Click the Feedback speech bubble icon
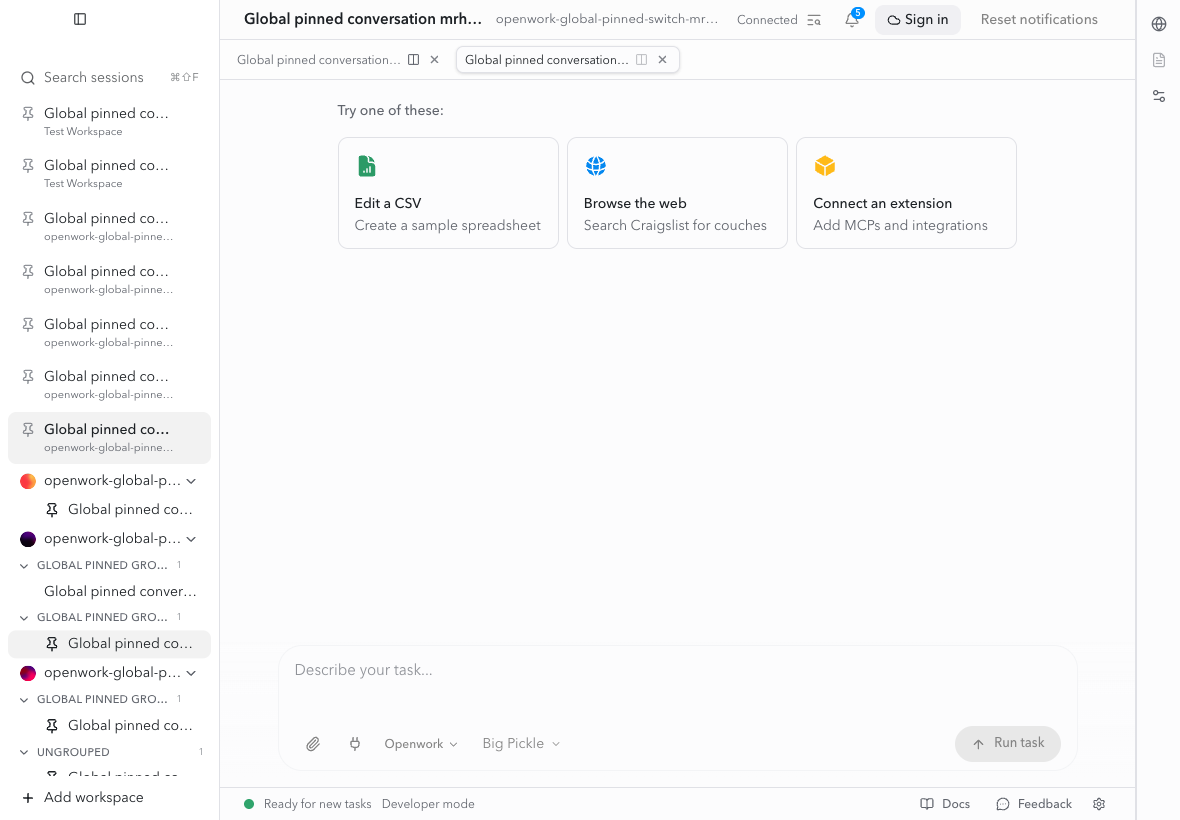This screenshot has width=1180, height=820. [1002, 804]
